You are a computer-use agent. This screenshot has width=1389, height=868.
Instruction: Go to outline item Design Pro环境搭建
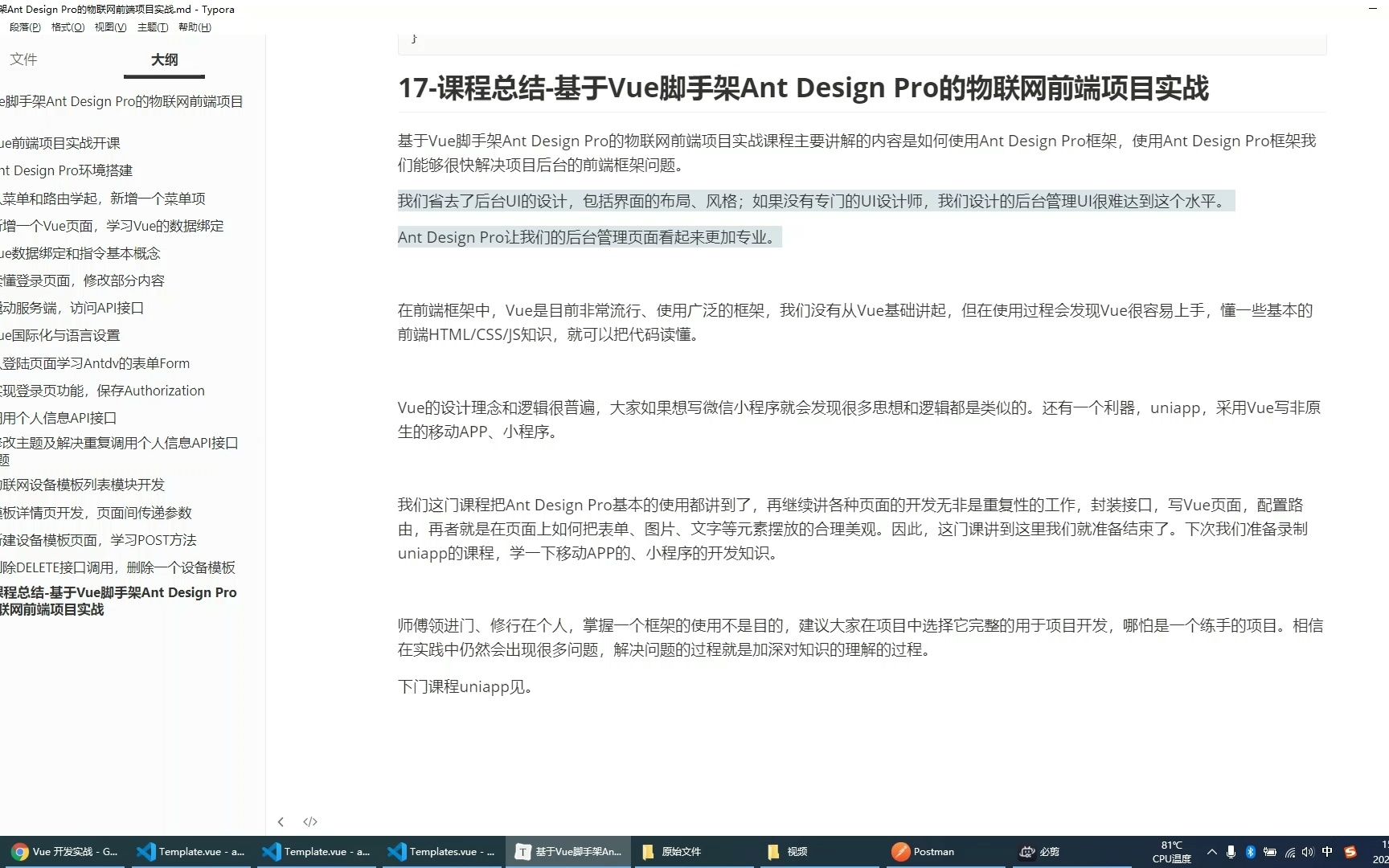coord(67,170)
